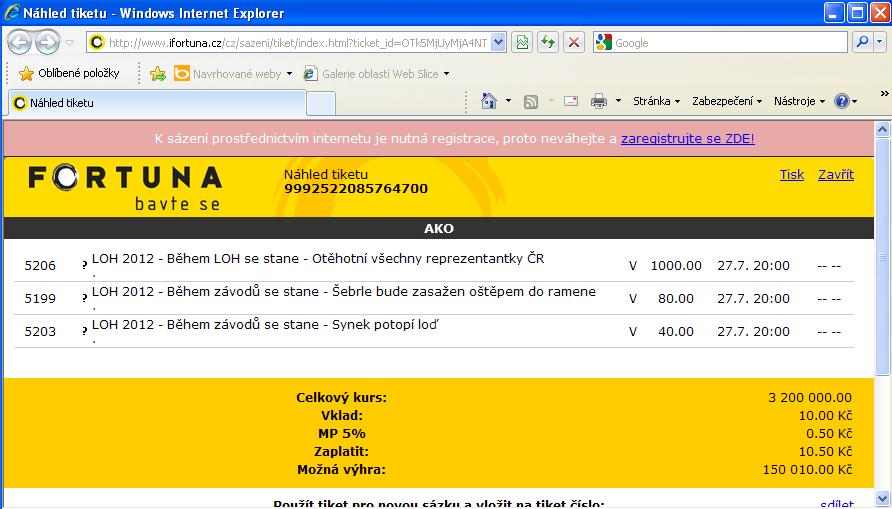This screenshot has width=892, height=509.
Task: Select bet number 5206
Action: (x=40, y=266)
